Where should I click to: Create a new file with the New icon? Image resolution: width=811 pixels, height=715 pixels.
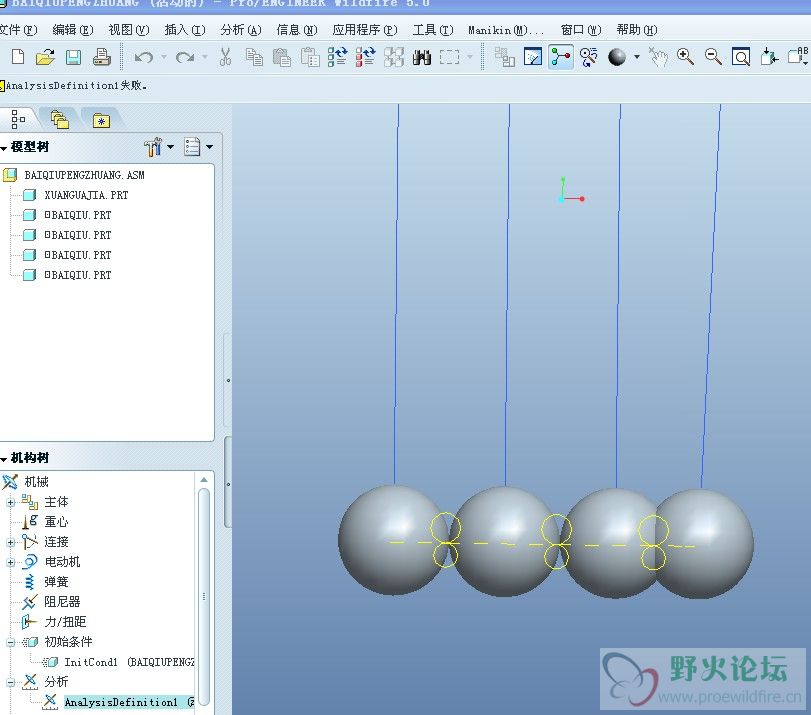click(18, 56)
